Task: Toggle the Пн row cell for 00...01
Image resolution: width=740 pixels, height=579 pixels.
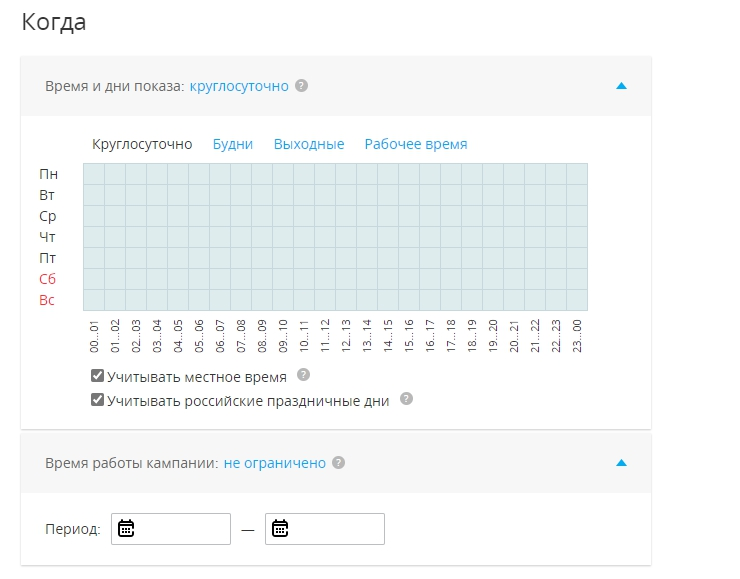Action: tap(94, 174)
